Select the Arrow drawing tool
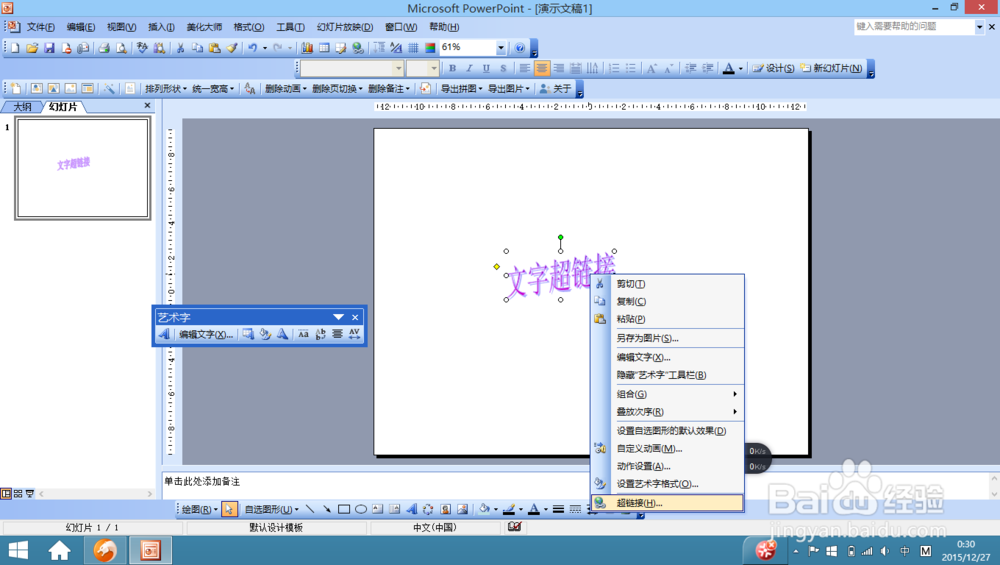1000x565 pixels. (x=327, y=509)
